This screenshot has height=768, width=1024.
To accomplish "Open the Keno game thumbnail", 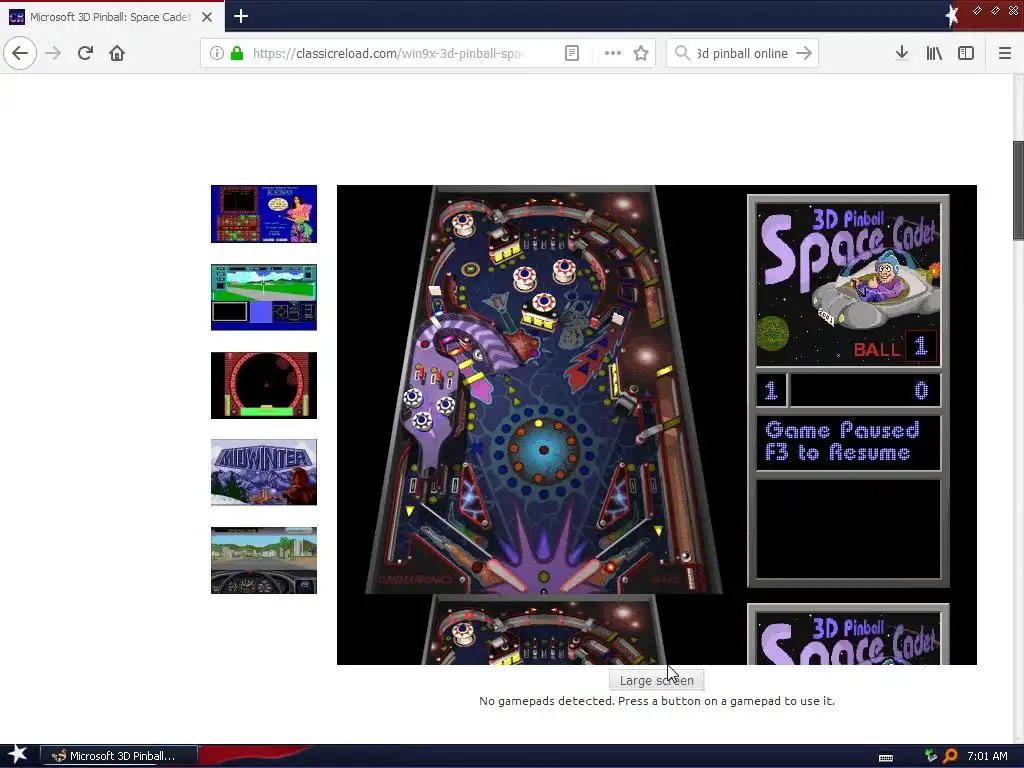I will click(x=264, y=214).
